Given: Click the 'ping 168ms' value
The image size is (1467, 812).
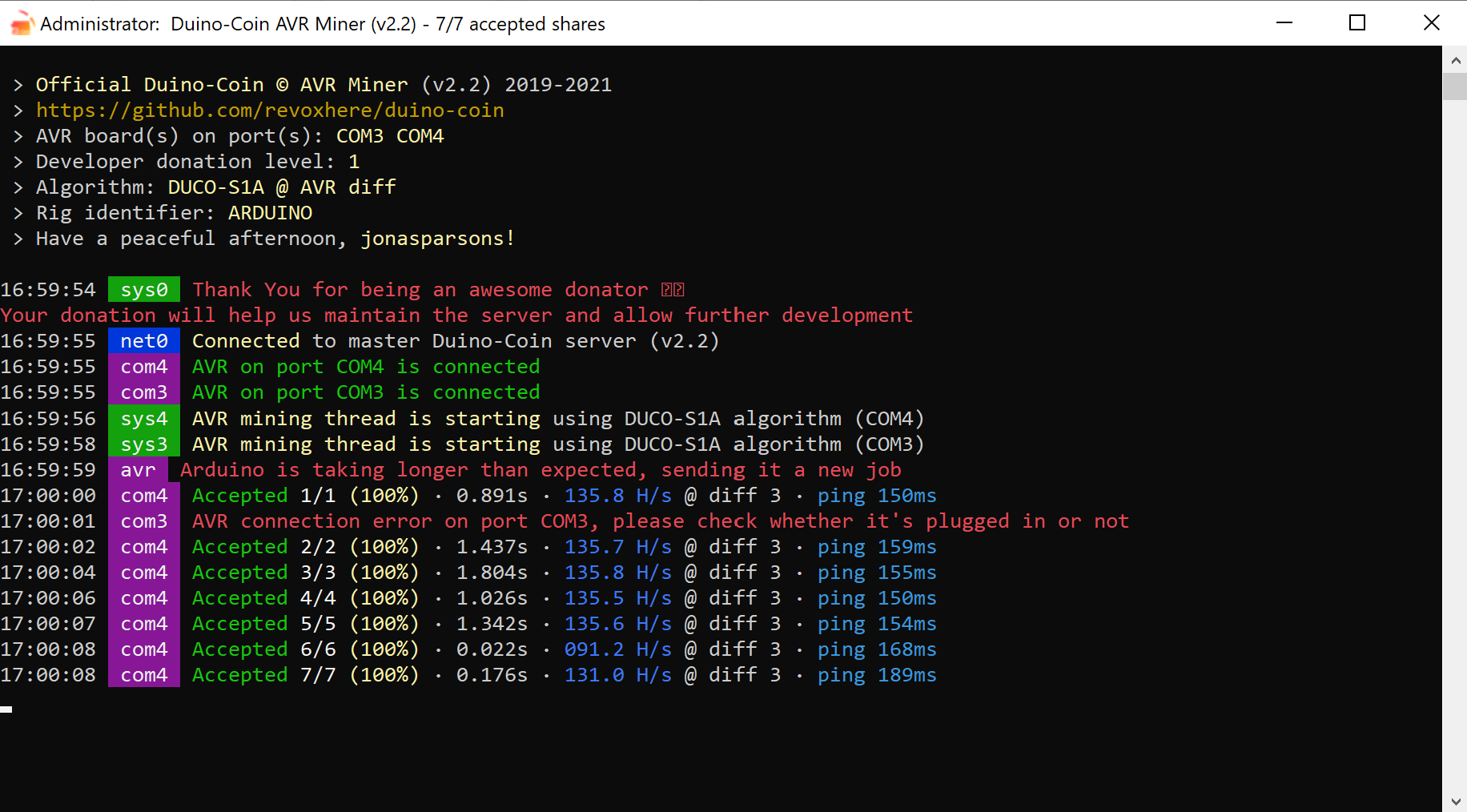Looking at the screenshot, I should (x=877, y=649).
